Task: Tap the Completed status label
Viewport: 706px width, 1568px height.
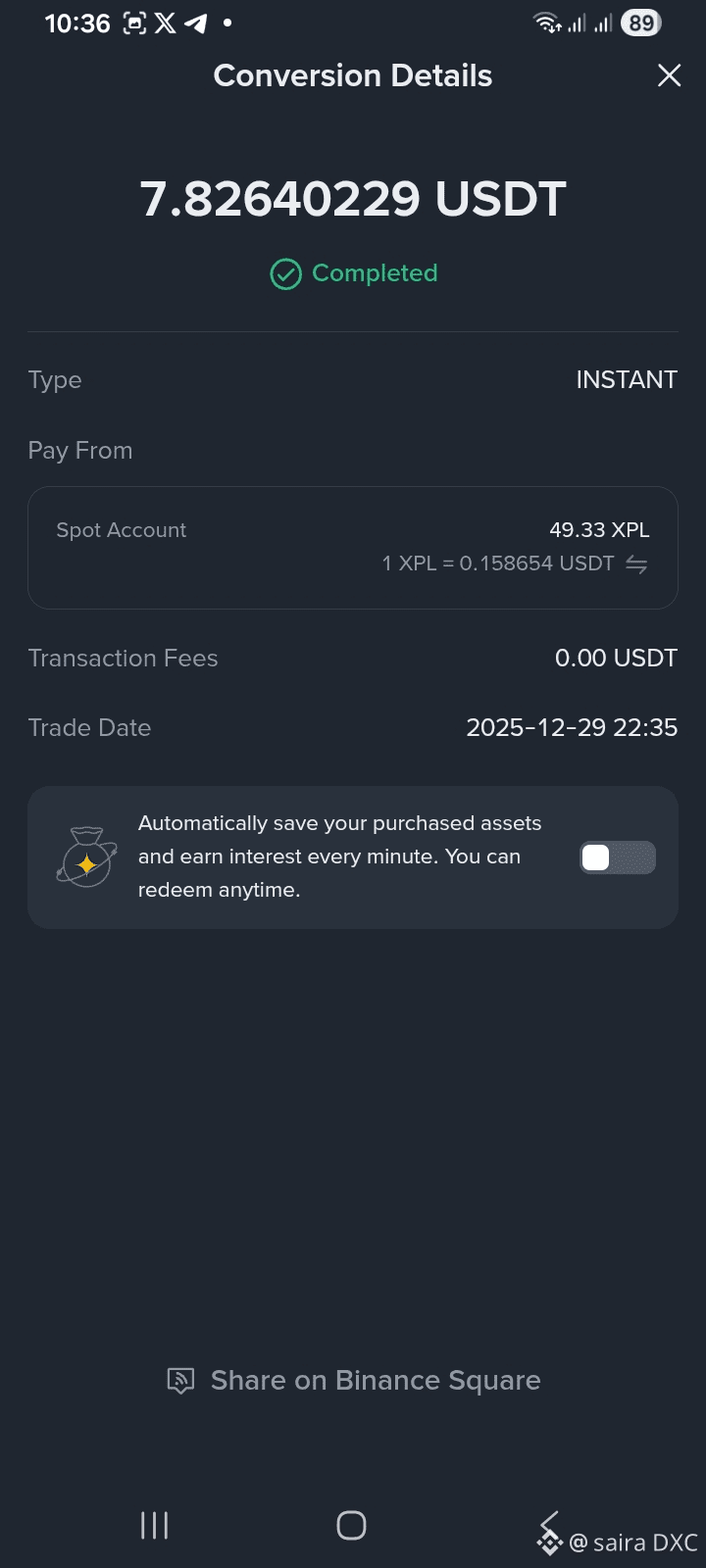Action: coord(375,273)
